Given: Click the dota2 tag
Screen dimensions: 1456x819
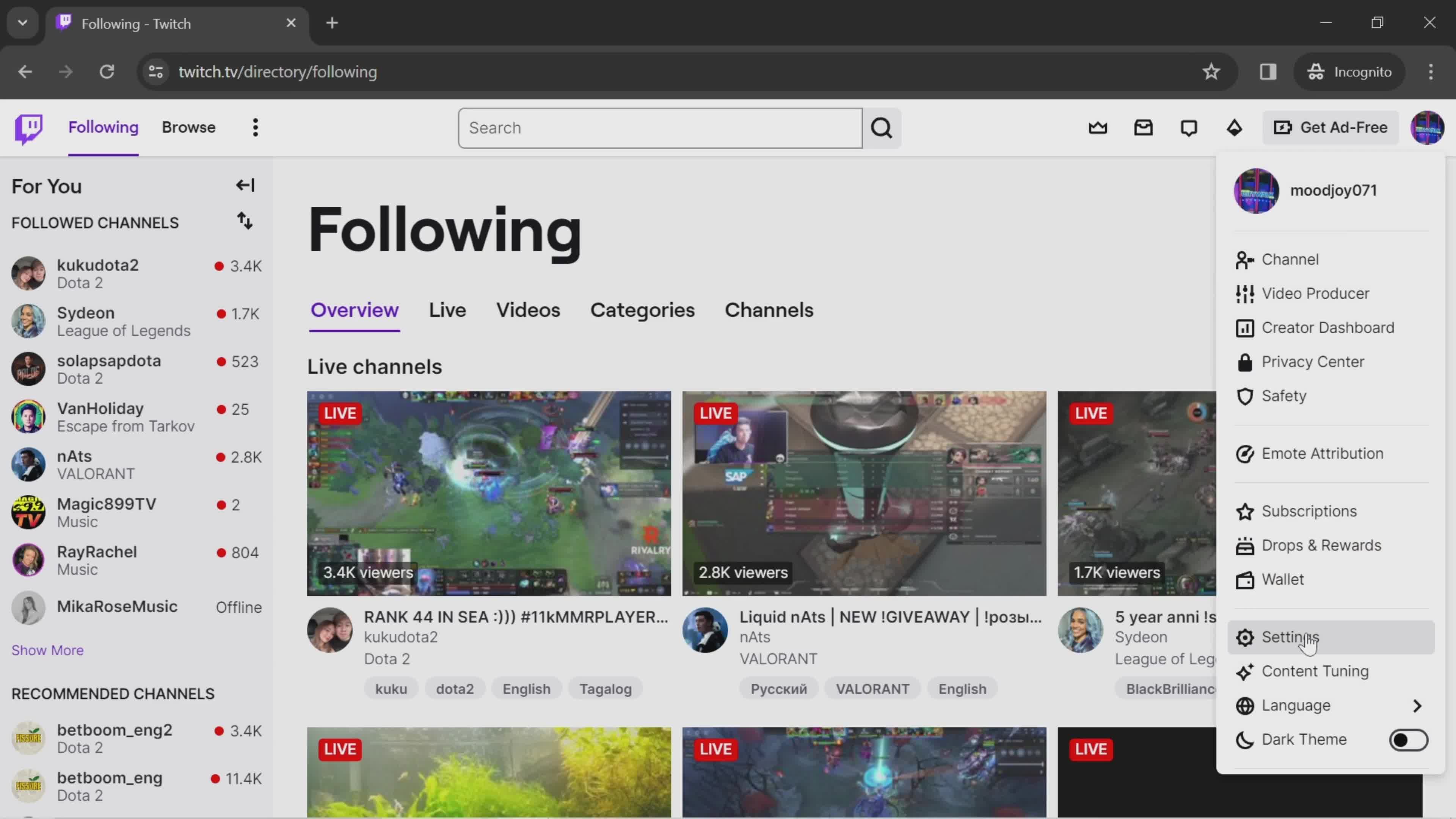Looking at the screenshot, I should point(455,689).
